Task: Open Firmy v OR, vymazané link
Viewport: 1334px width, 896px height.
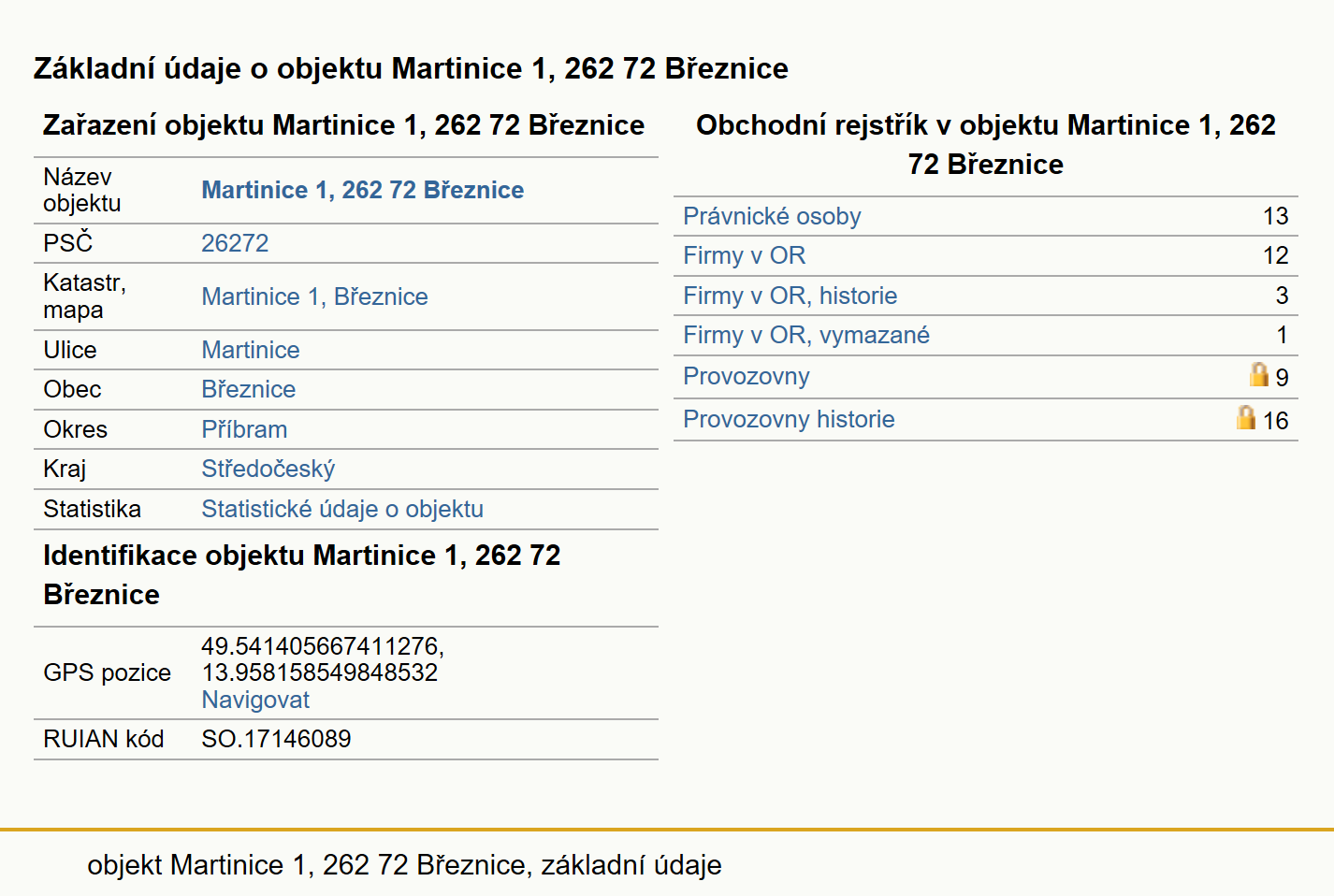Action: (x=806, y=335)
